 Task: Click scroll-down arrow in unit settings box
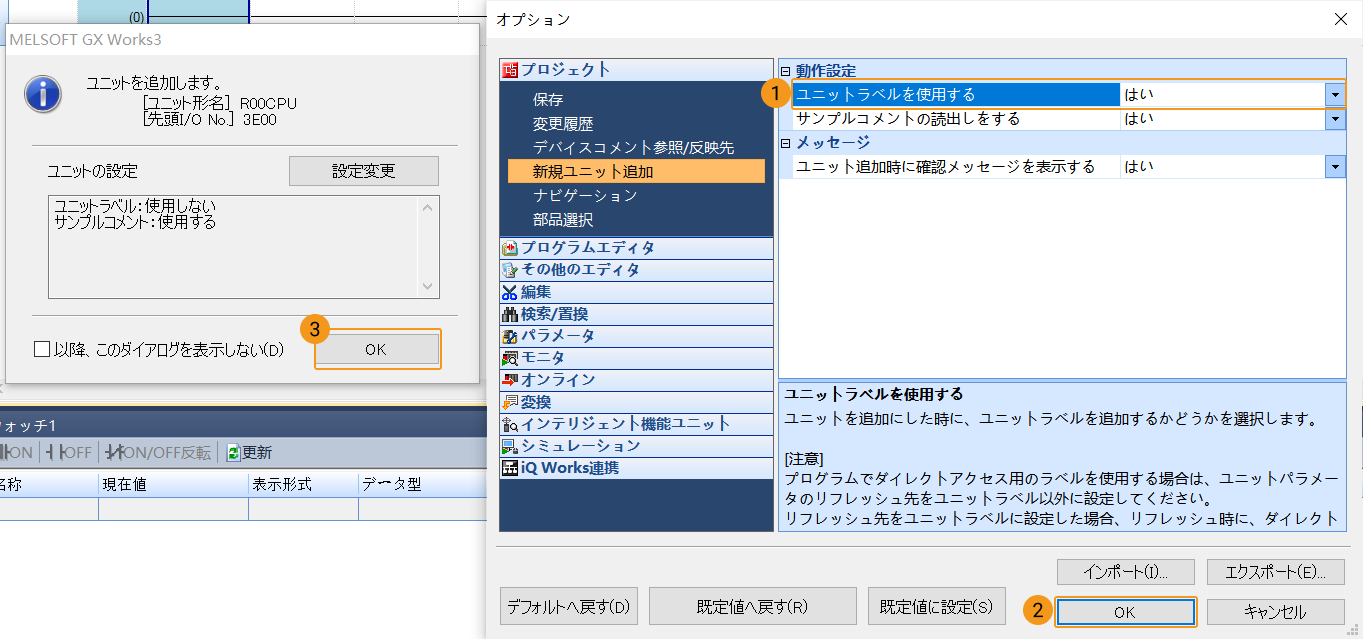tap(429, 287)
